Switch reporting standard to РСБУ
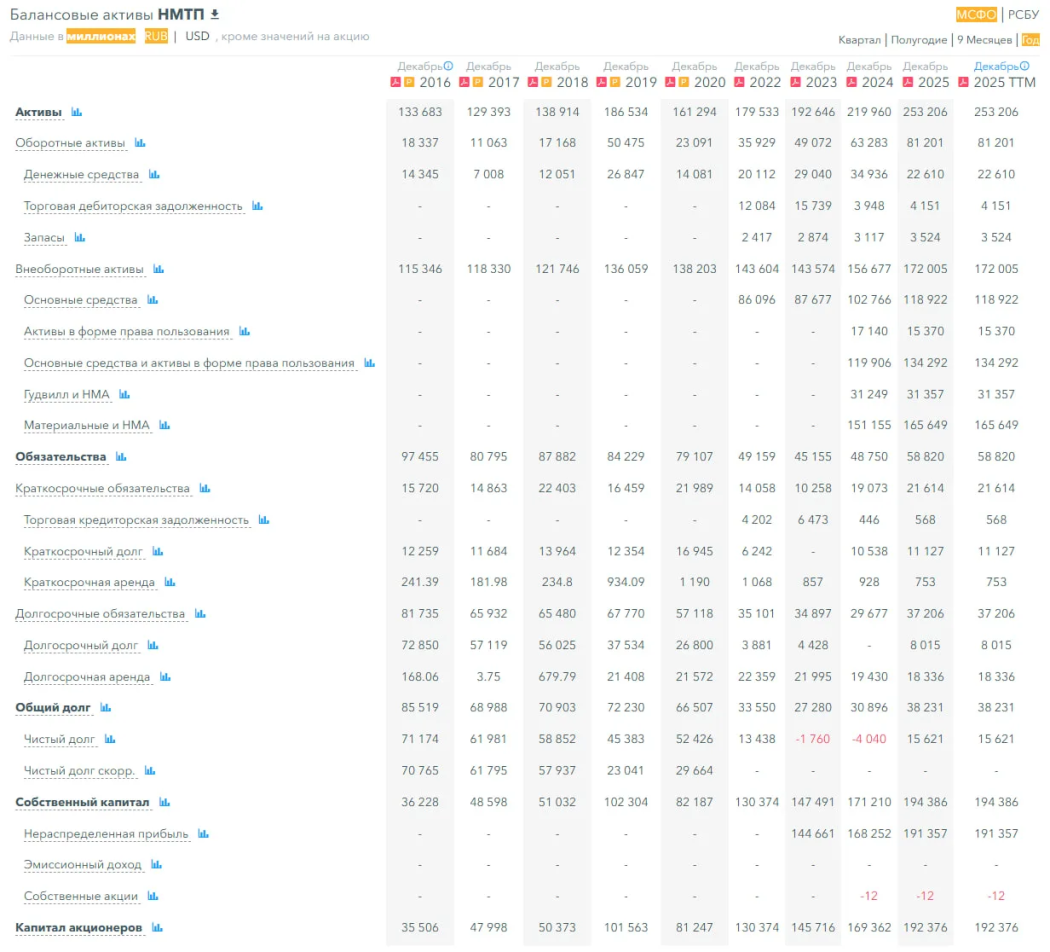This screenshot has width=1050, height=952. pos(1023,14)
